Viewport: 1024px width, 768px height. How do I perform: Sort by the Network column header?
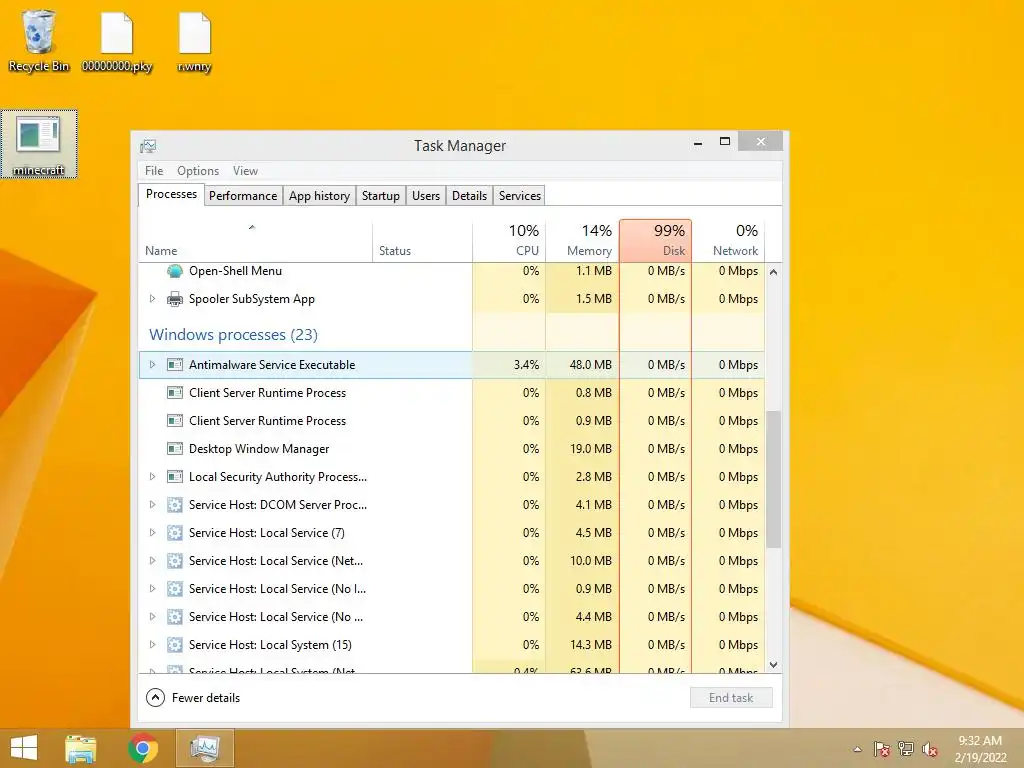point(728,240)
